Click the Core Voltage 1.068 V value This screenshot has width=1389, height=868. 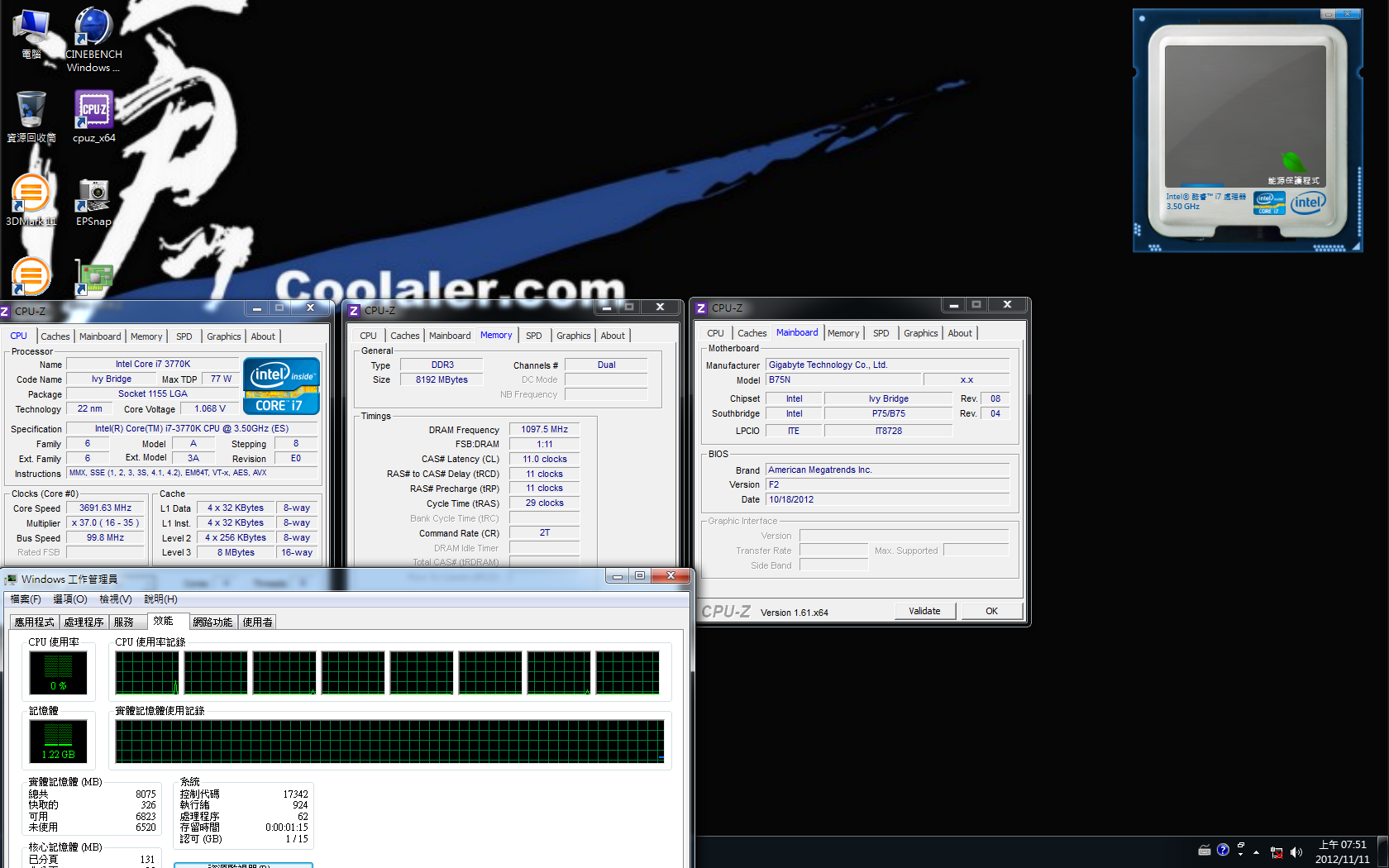(x=209, y=408)
